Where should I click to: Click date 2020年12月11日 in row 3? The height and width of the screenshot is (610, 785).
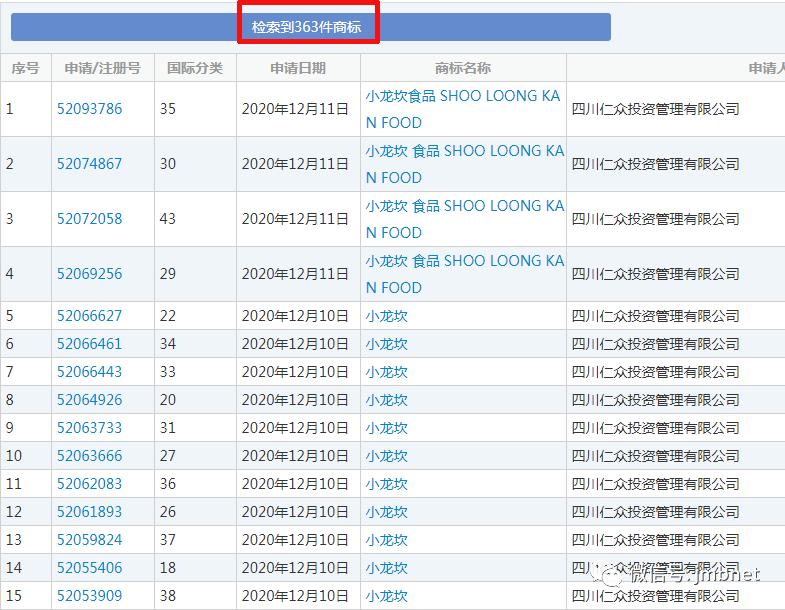[295, 219]
